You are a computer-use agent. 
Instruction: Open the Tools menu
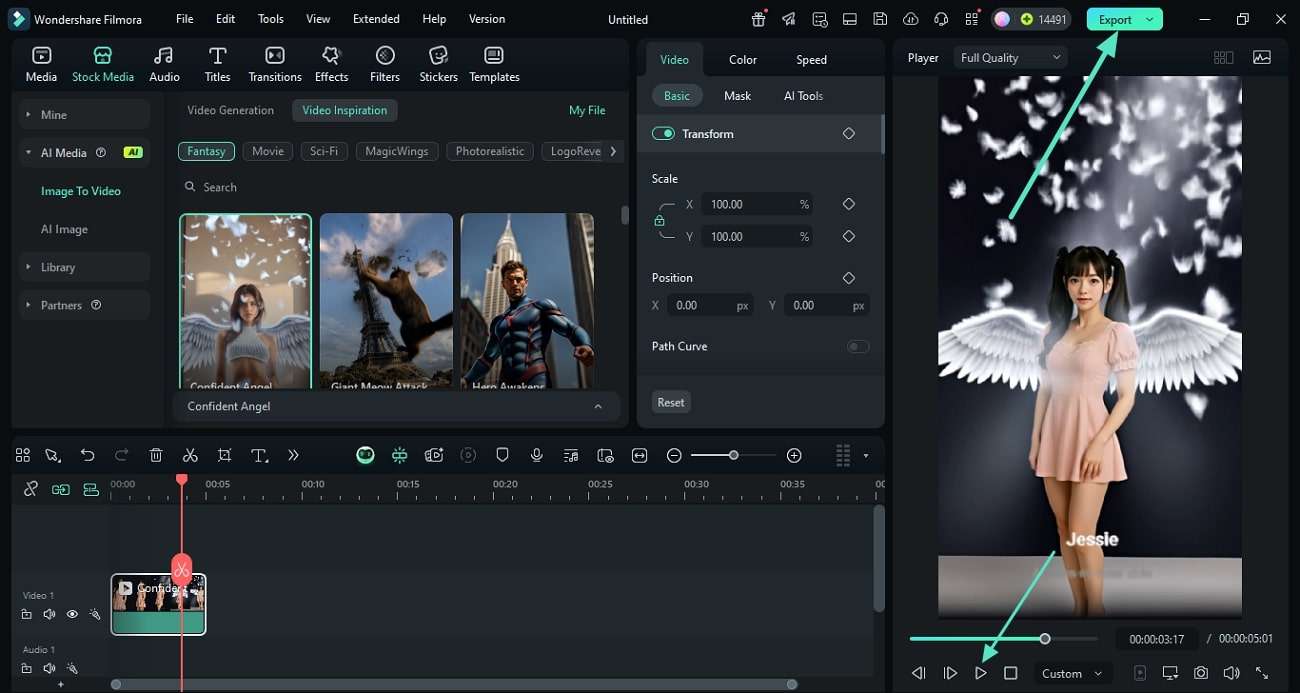tap(271, 19)
